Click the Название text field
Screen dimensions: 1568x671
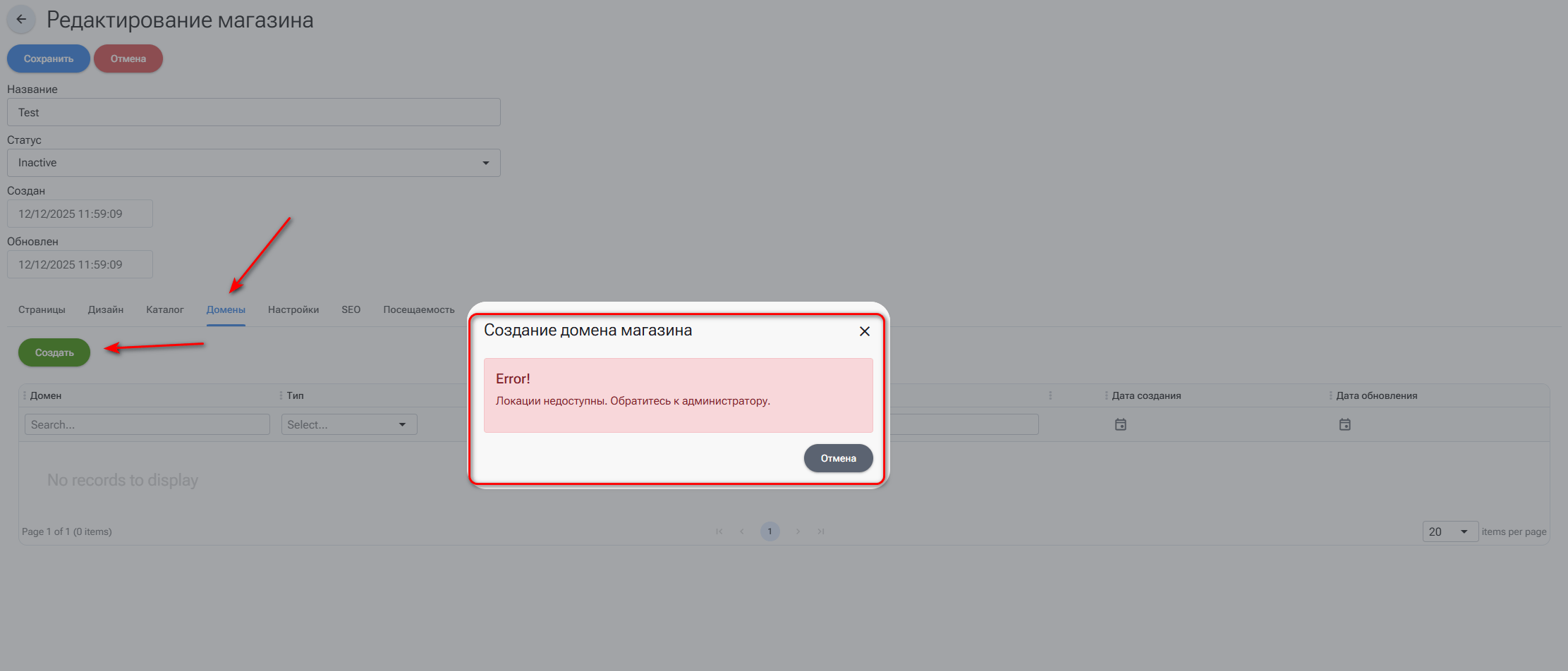point(253,112)
